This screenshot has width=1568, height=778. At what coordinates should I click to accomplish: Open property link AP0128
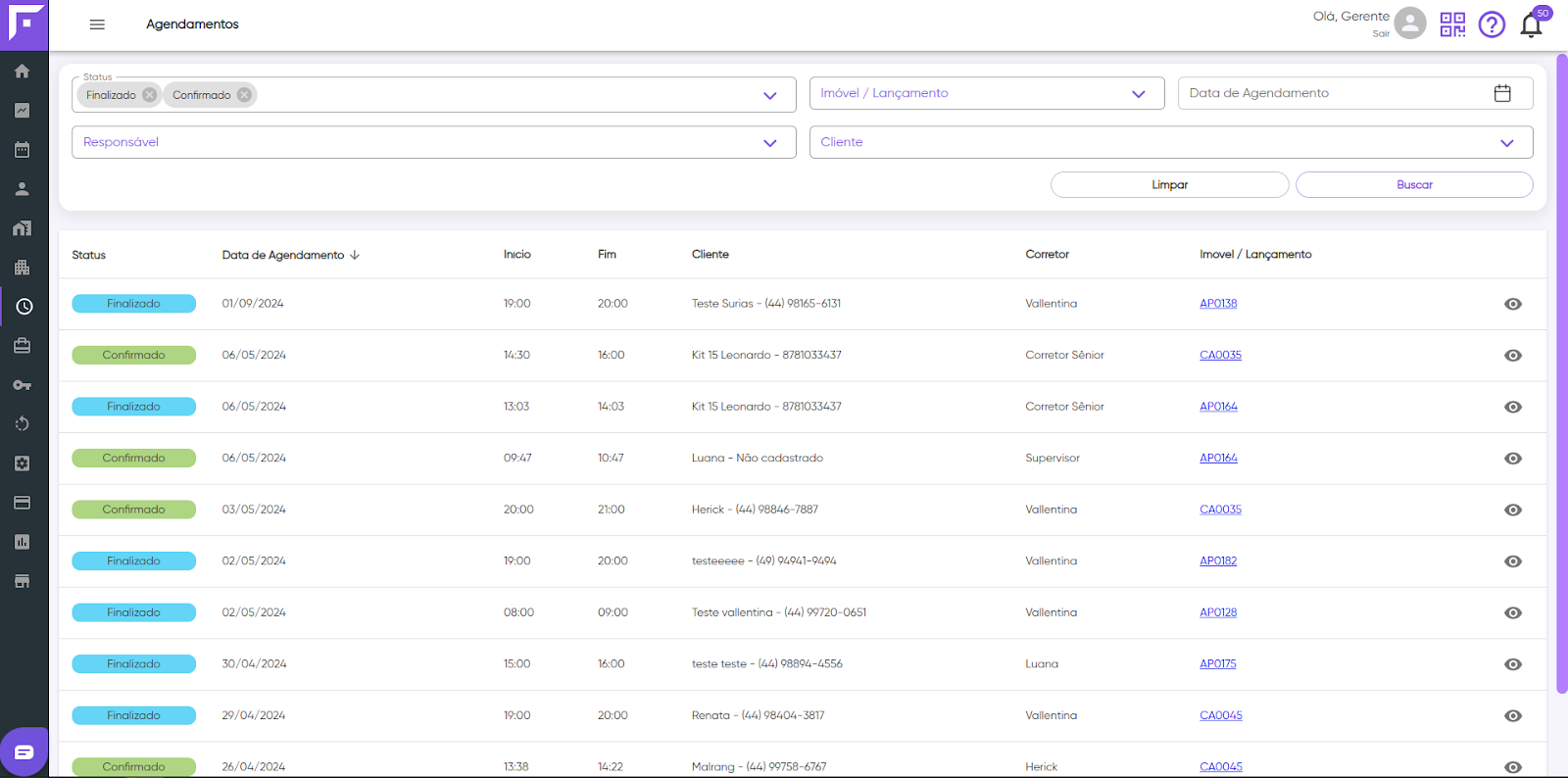click(x=1218, y=612)
